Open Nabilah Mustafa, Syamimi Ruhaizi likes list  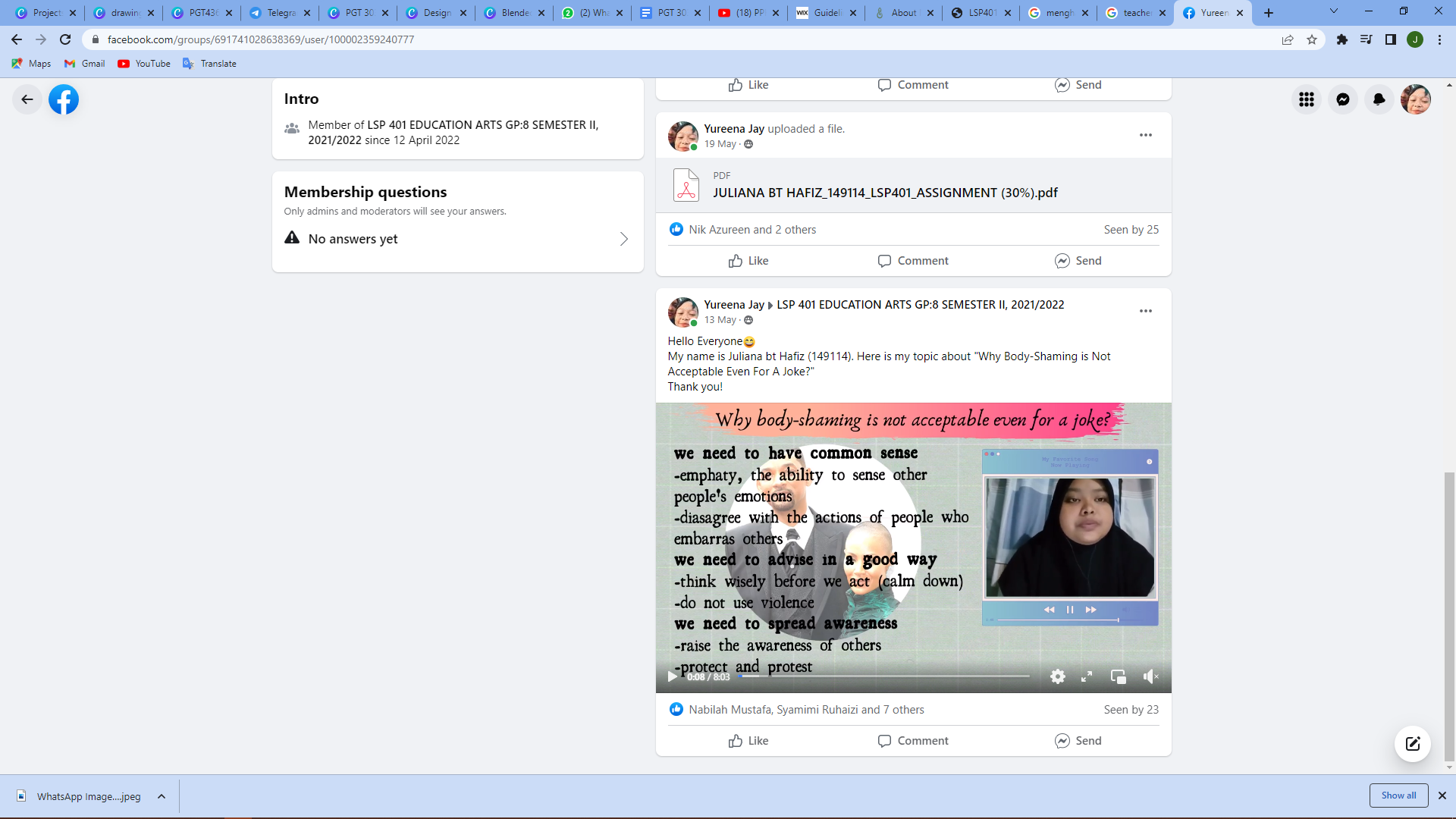(806, 709)
